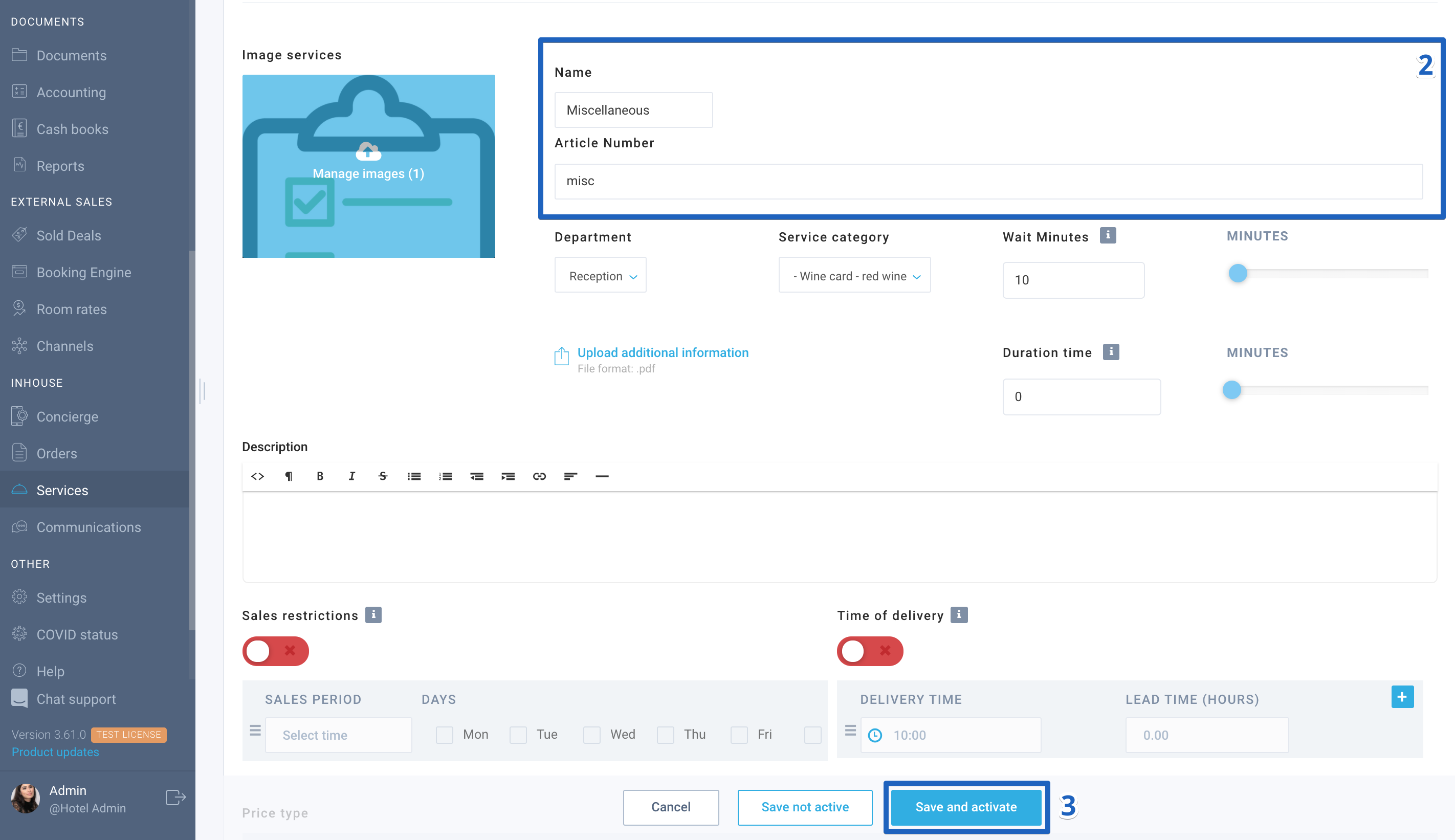Viewport: 1455px width, 840px height.
Task: Click the Duration time slider handle
Action: click(x=1232, y=390)
